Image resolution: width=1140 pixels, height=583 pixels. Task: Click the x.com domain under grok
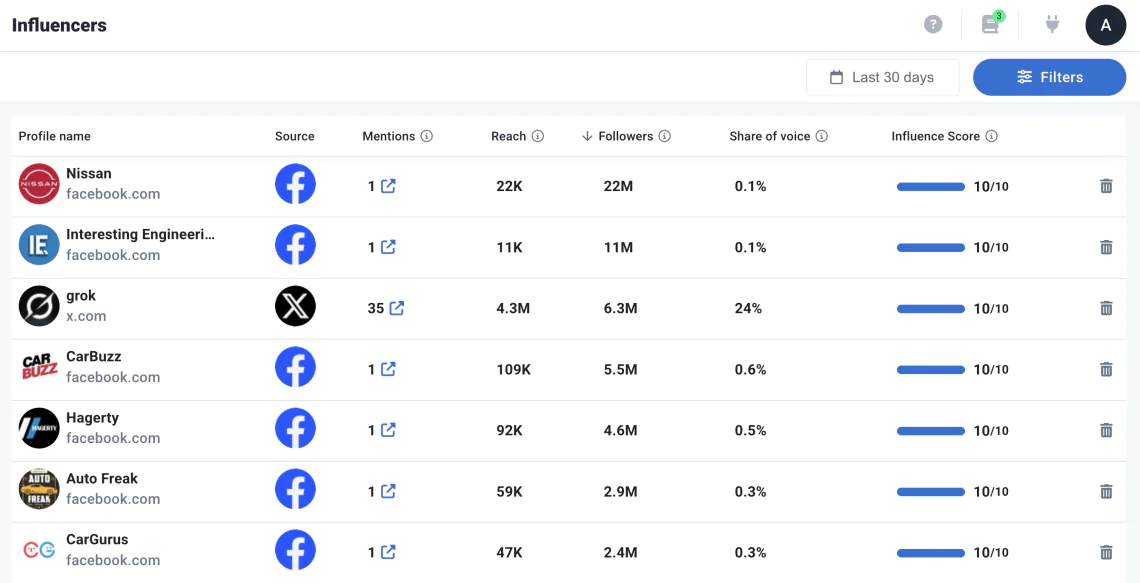[86, 316]
